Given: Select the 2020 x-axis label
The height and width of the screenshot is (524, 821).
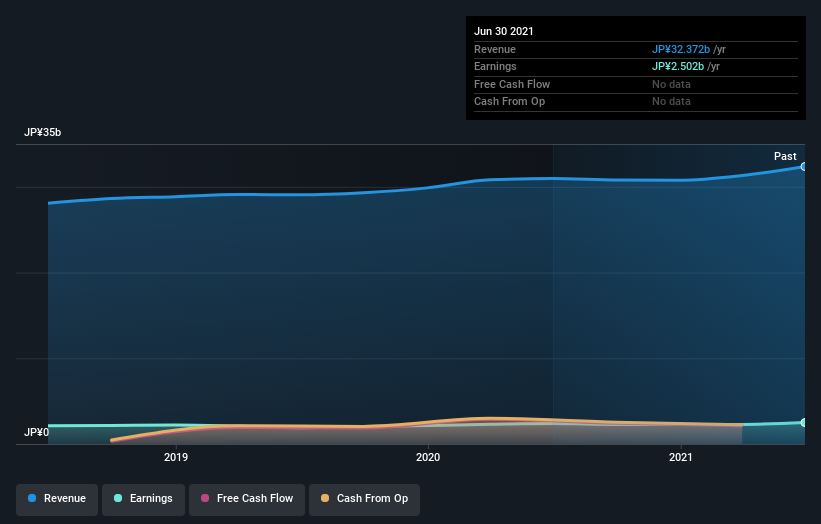Looking at the screenshot, I should 428,457.
